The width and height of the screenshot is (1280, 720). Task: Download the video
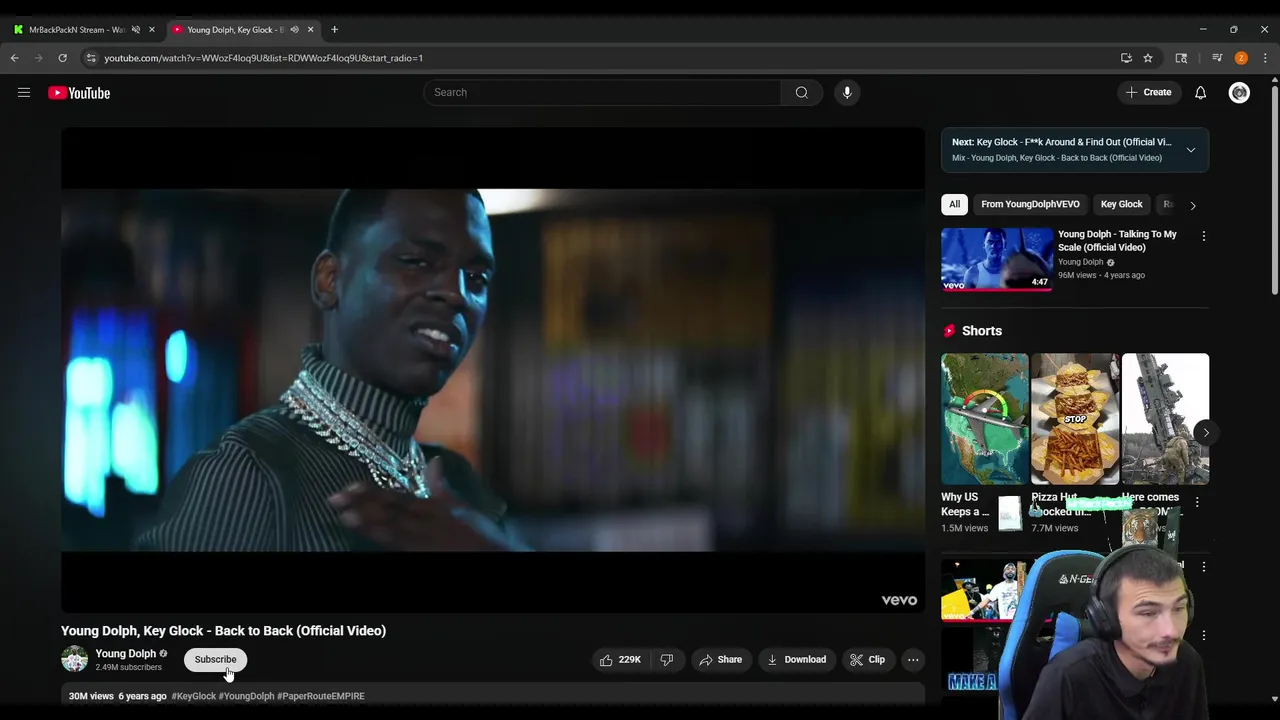tap(796, 660)
